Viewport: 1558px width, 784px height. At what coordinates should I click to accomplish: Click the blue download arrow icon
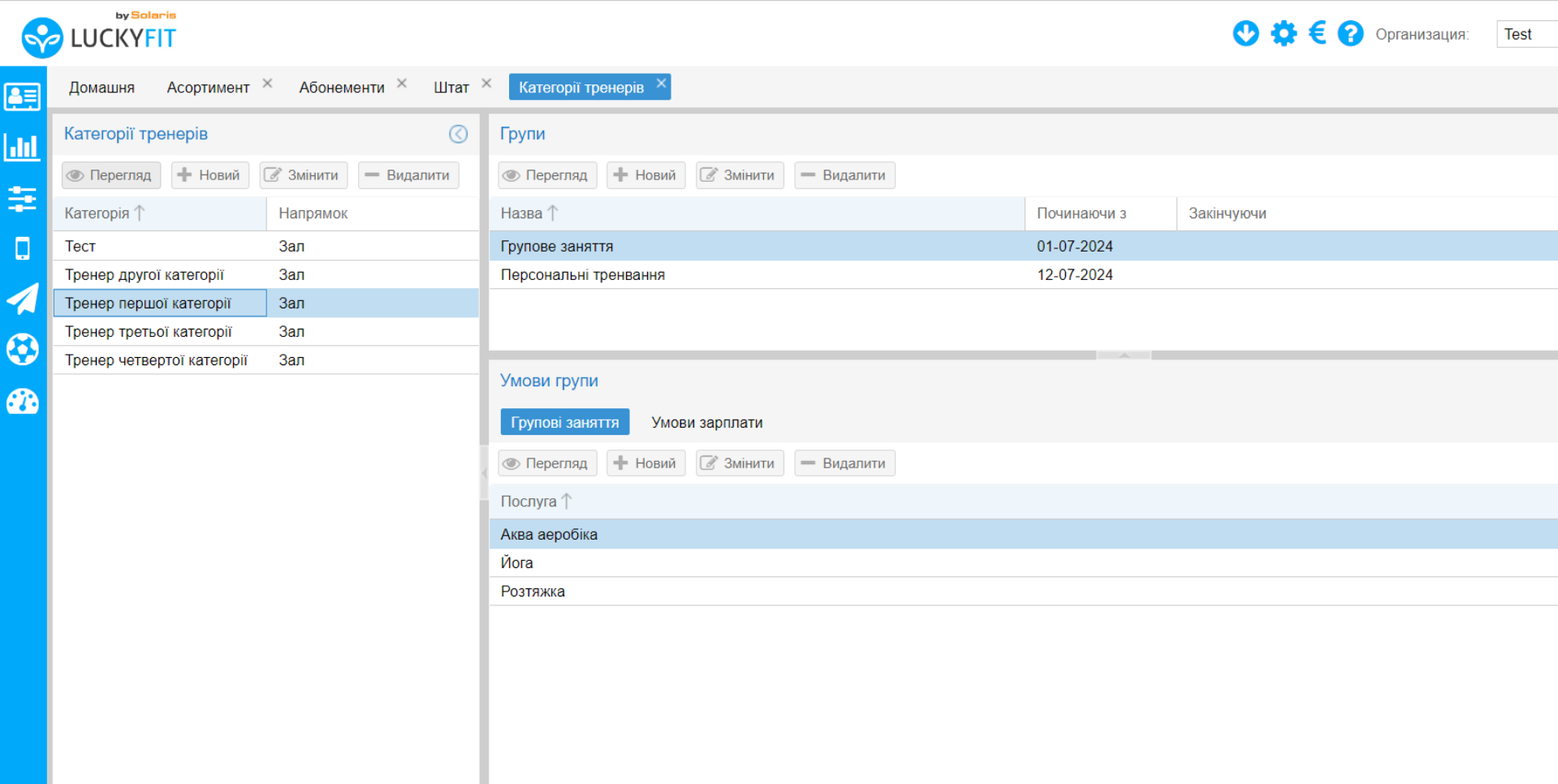point(1245,33)
